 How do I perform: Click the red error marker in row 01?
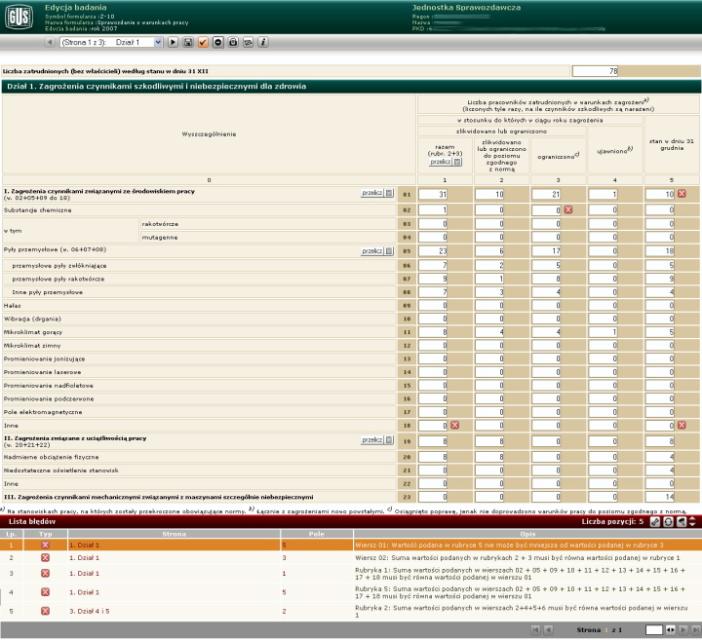coord(681,193)
